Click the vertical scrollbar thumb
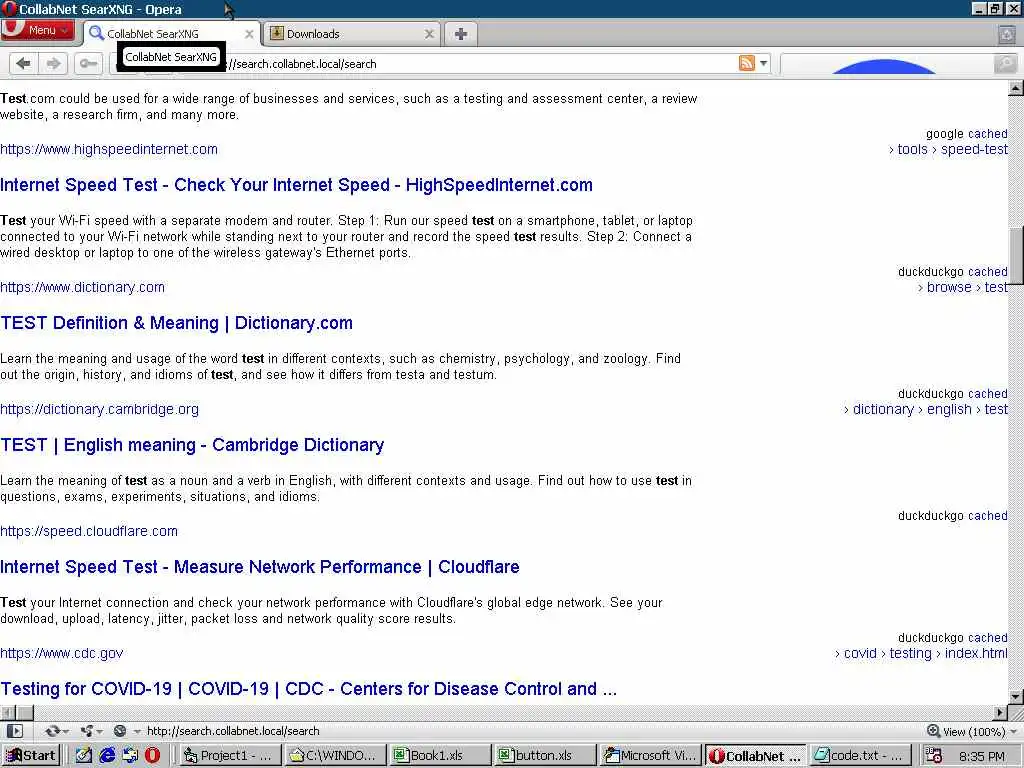Viewport: 1024px width, 768px height. click(x=1016, y=255)
